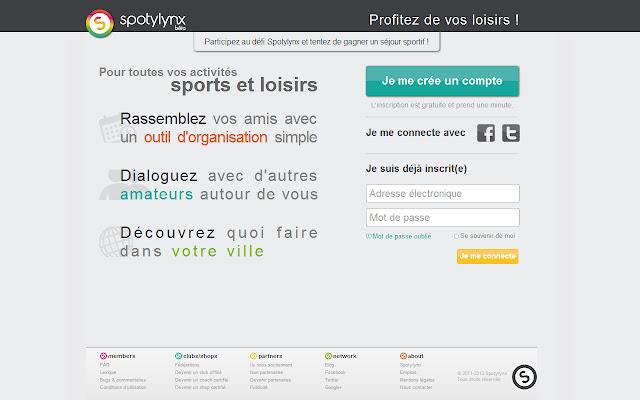Screen dimensions: 640x400
Task: Open the Spotylynx challenge announcement banner
Action: 317,42
